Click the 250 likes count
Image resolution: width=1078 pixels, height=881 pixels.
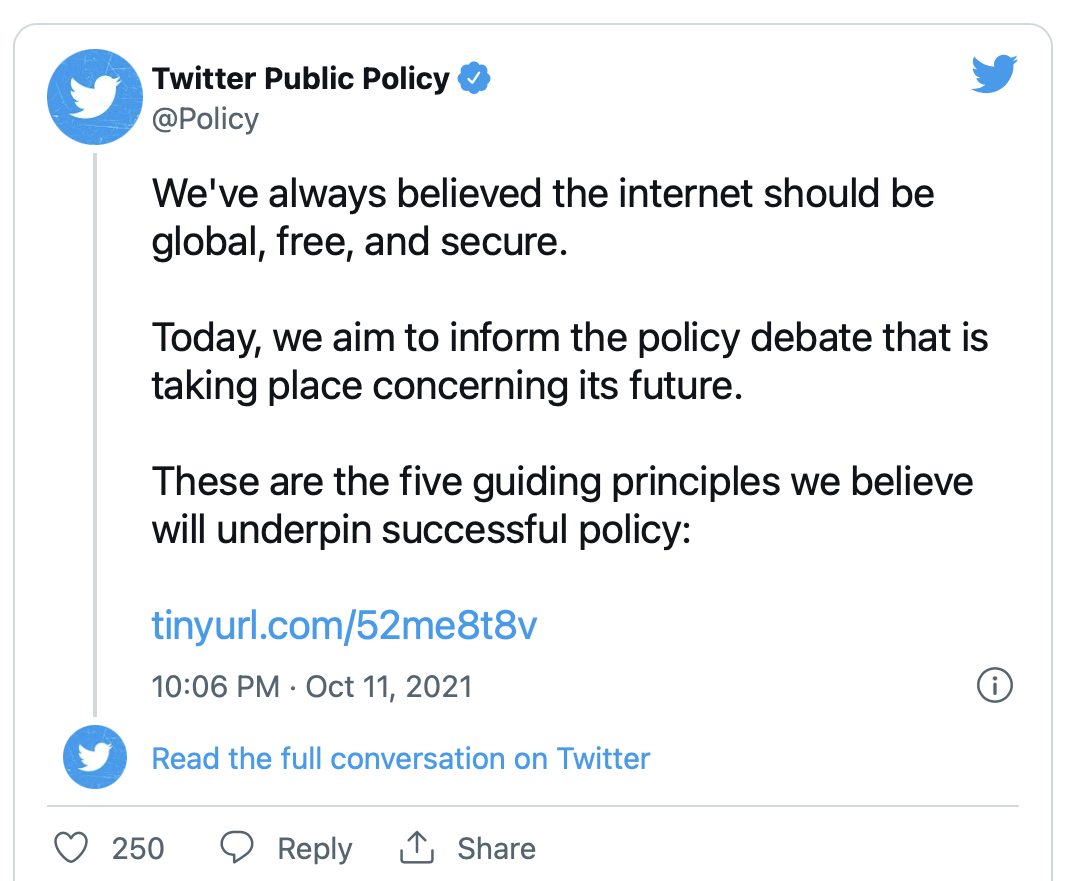(140, 847)
